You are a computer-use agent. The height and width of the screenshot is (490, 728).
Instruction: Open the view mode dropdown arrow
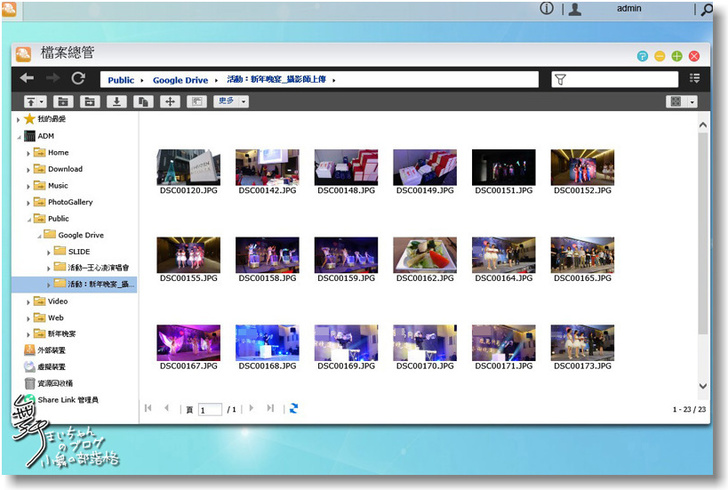[692, 101]
